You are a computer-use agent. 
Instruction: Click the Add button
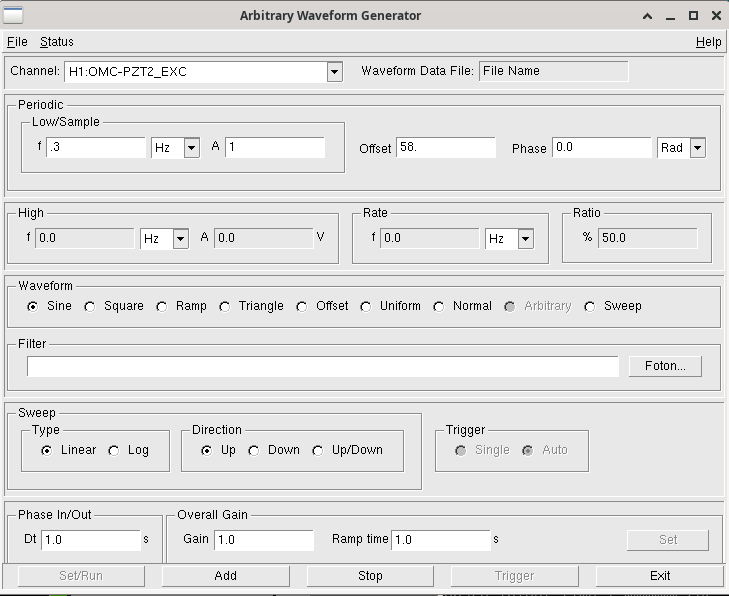(225, 576)
